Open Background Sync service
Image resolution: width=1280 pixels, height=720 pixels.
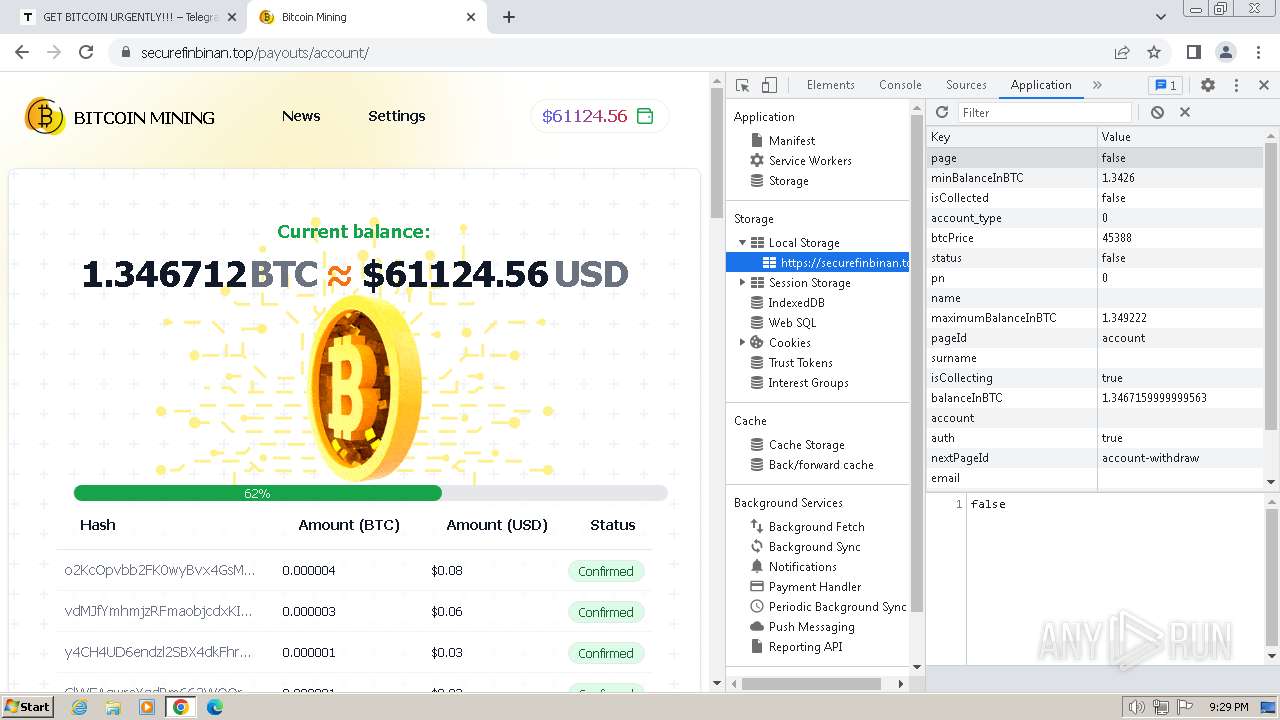click(814, 547)
